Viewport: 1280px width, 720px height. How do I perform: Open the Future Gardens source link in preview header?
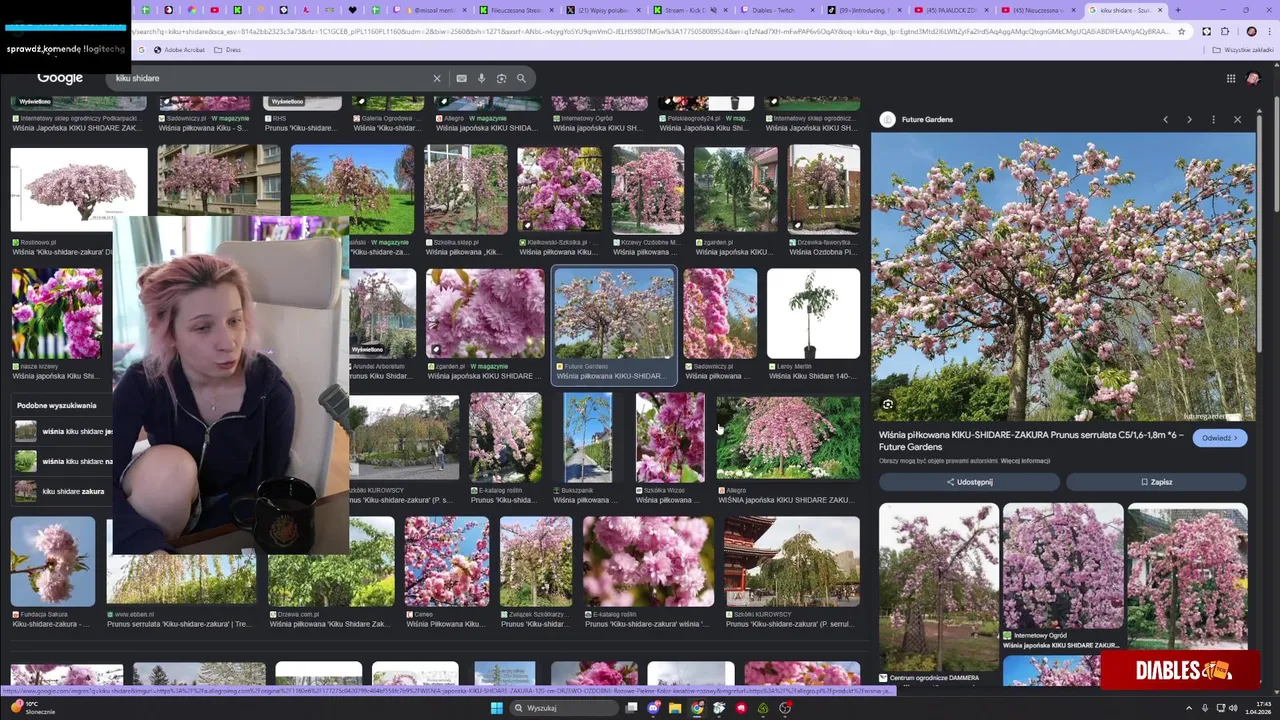point(927,119)
